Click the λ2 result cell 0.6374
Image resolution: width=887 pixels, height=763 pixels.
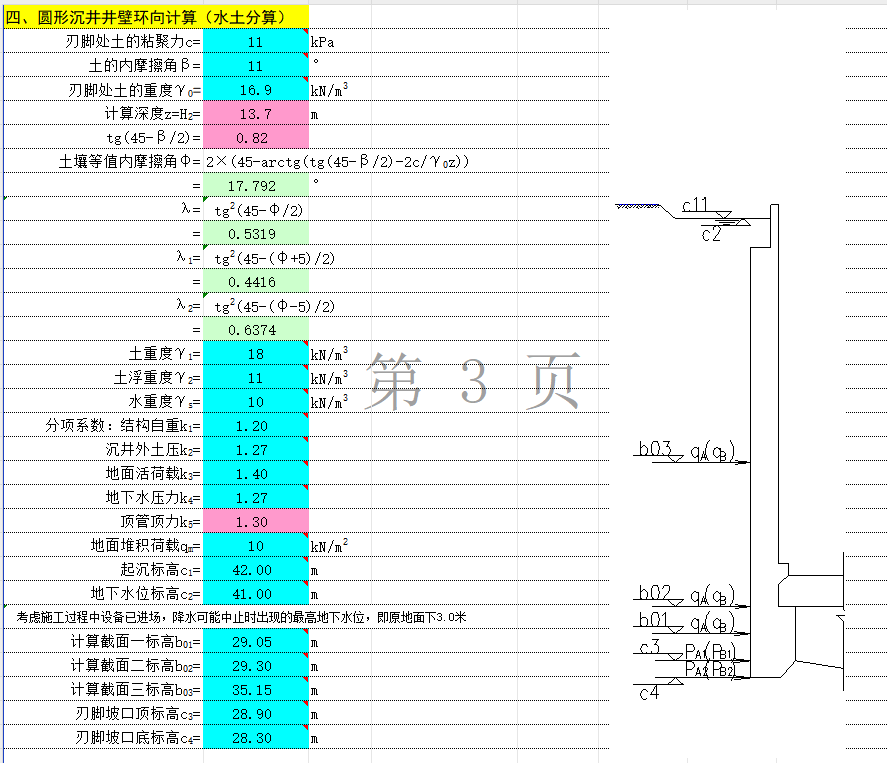click(256, 330)
